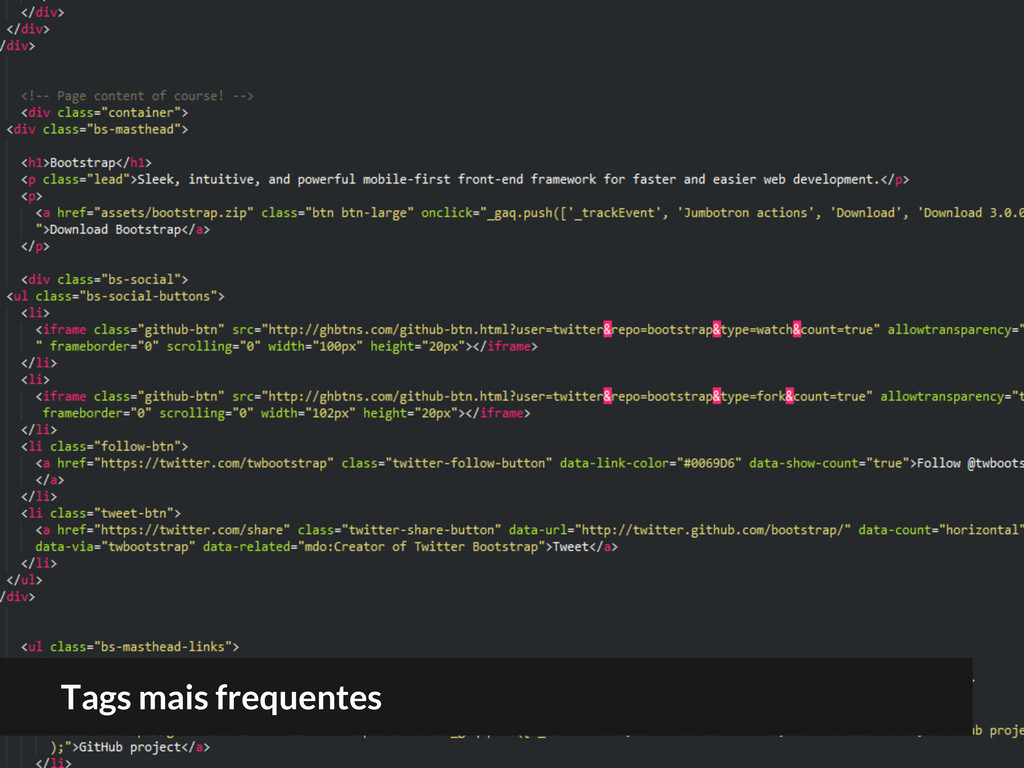The height and width of the screenshot is (768, 1024).
Task: Click the 'Tweet' anchor text
Action: tap(571, 547)
